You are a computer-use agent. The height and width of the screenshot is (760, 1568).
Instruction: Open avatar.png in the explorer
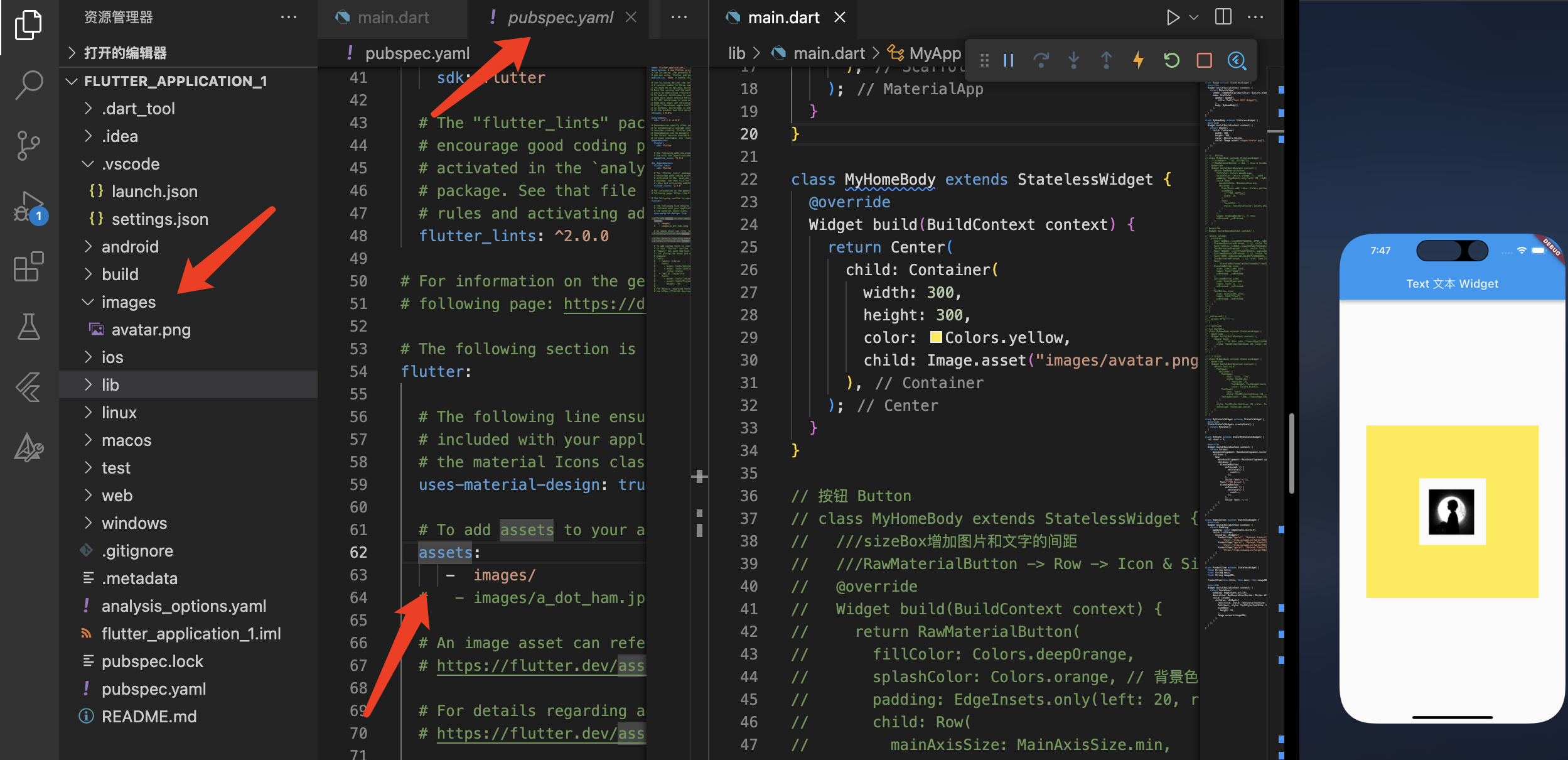151,330
